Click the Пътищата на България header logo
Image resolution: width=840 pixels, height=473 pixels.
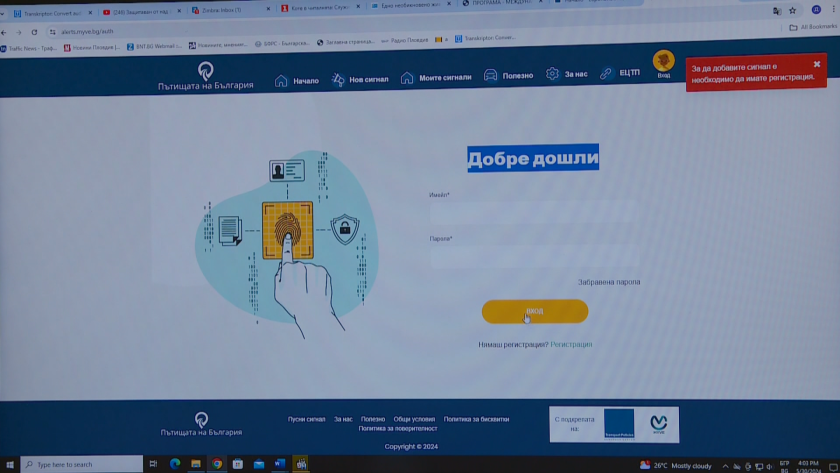point(205,76)
